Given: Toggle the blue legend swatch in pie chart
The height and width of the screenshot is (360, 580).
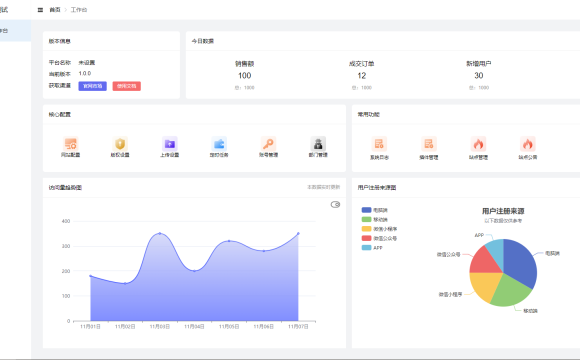Looking at the screenshot, I should pyautogui.click(x=366, y=210).
